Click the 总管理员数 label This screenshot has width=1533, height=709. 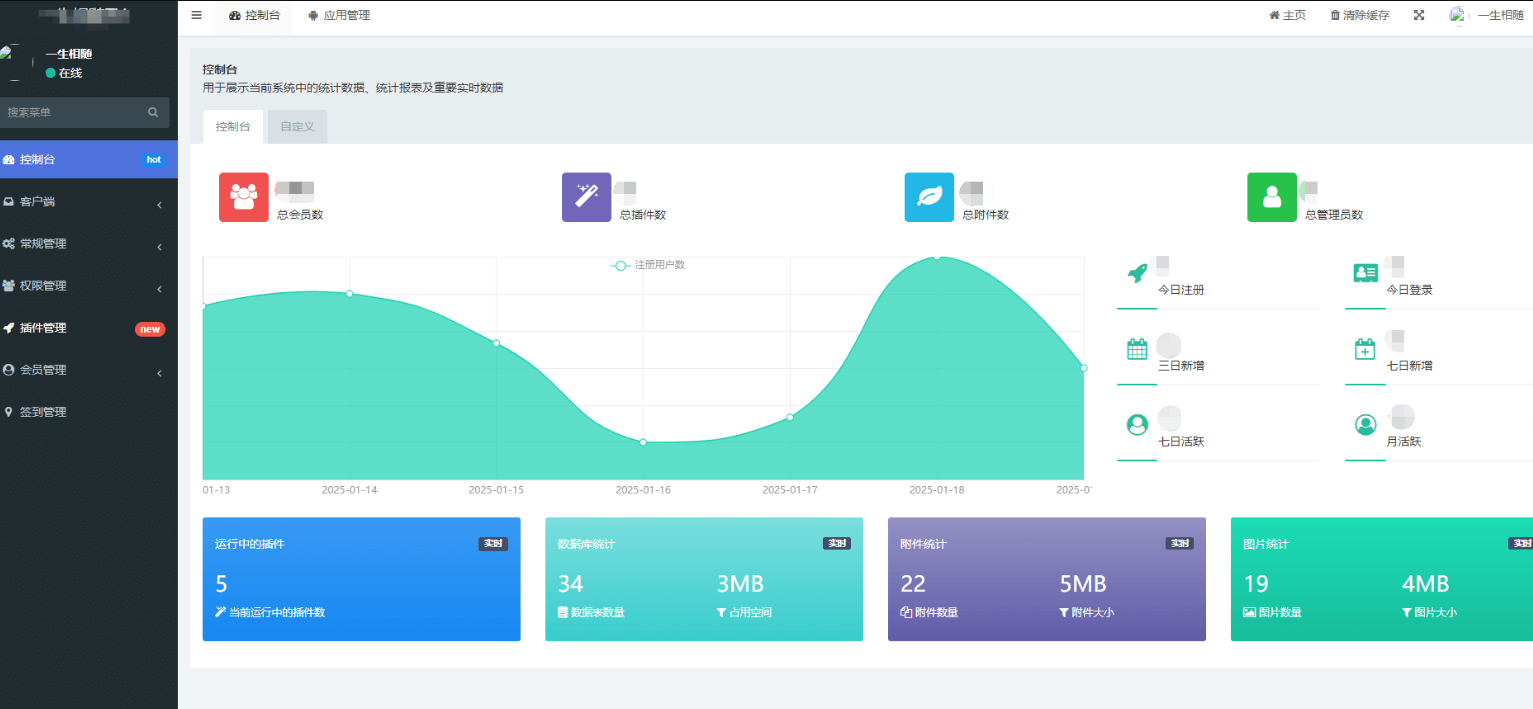1334,214
